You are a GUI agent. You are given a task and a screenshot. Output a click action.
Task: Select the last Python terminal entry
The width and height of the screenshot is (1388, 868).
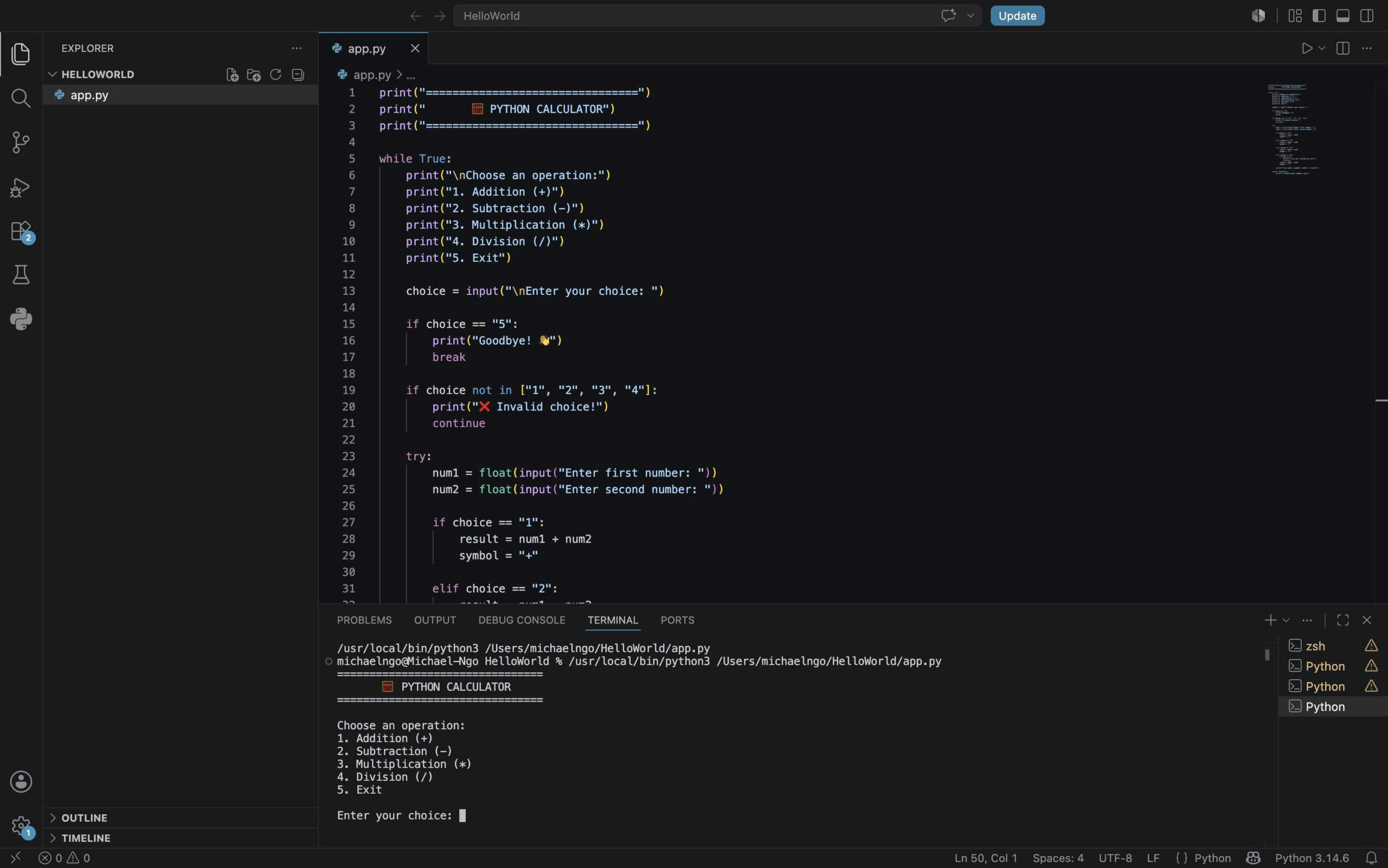(1333, 706)
